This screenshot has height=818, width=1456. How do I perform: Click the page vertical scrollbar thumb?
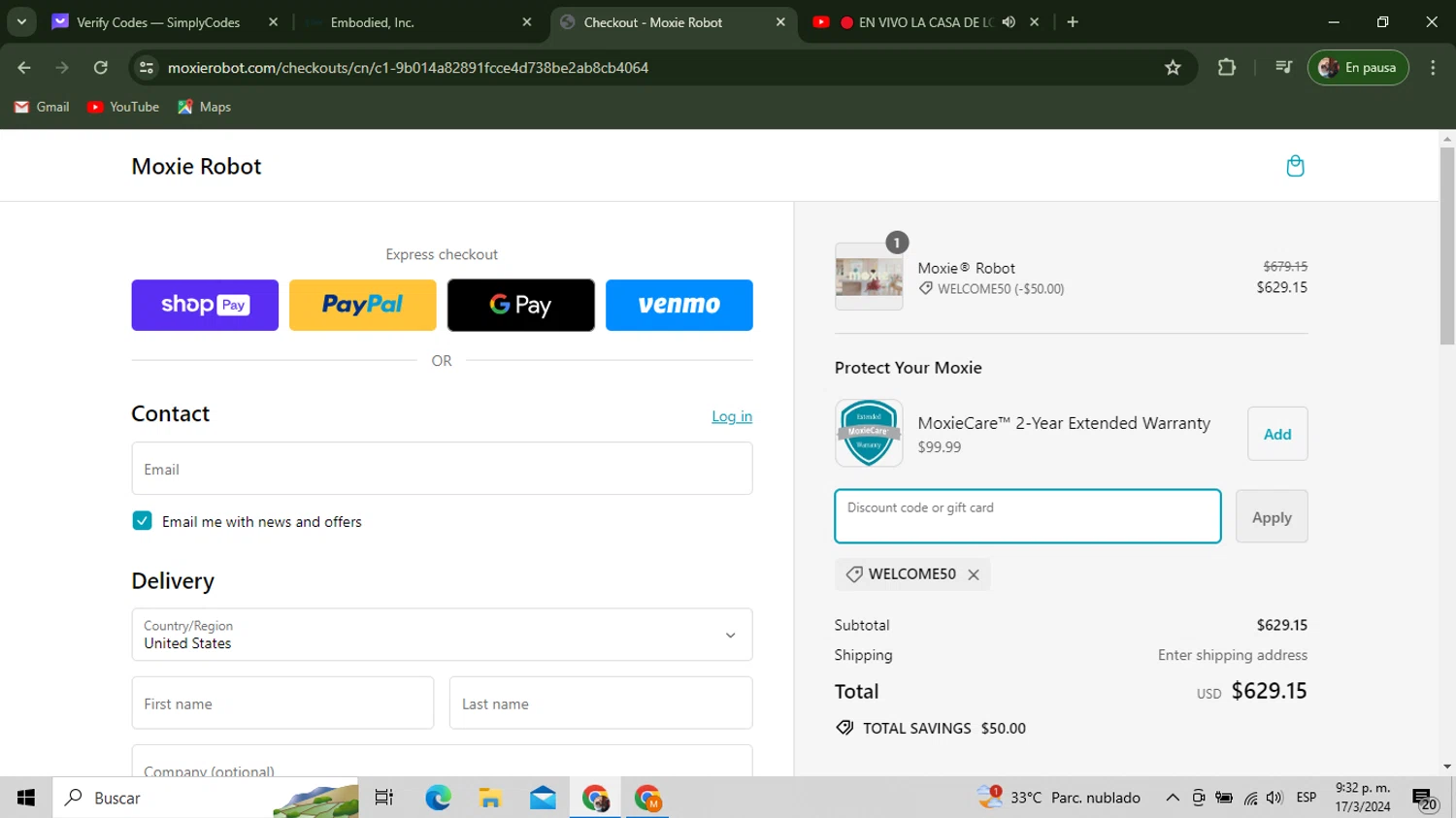(1447, 245)
